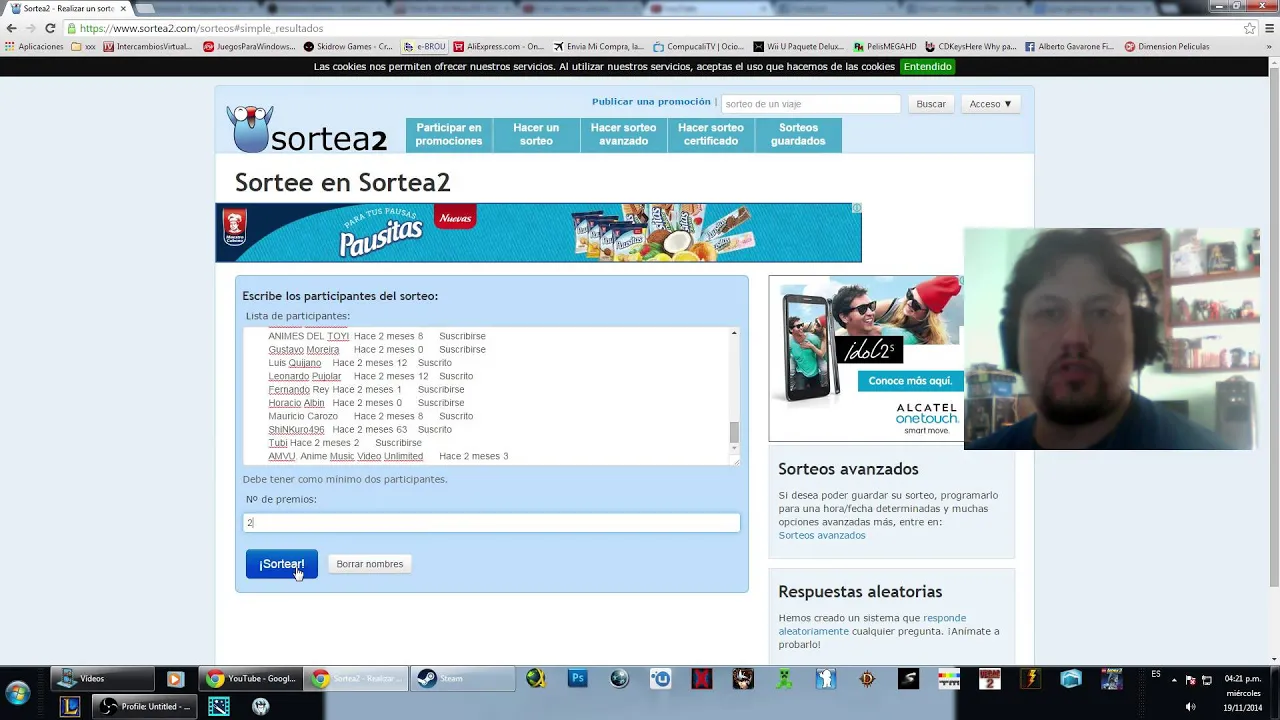Click the Sortea2 logo
This screenshot has height=720, width=1280.
pos(307,129)
